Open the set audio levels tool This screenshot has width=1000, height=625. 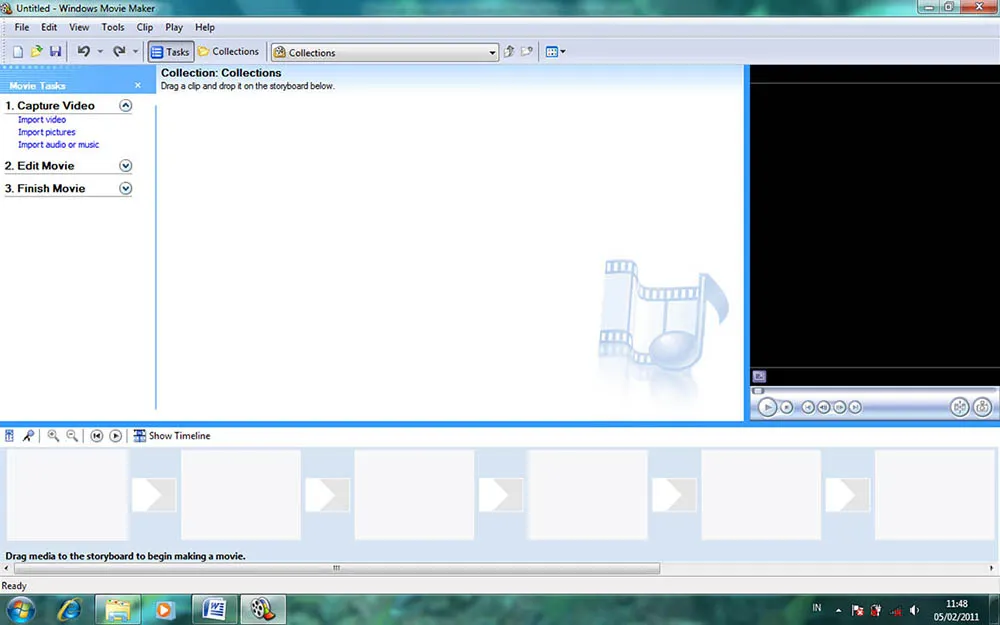coord(9,435)
